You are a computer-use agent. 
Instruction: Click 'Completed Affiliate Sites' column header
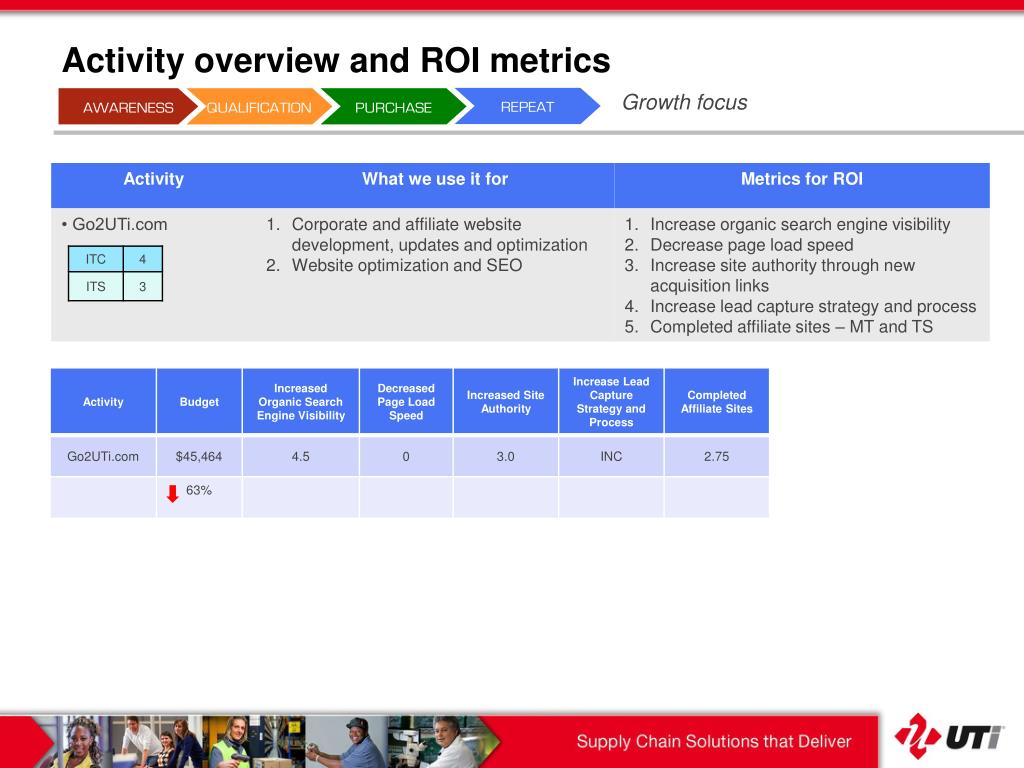716,401
